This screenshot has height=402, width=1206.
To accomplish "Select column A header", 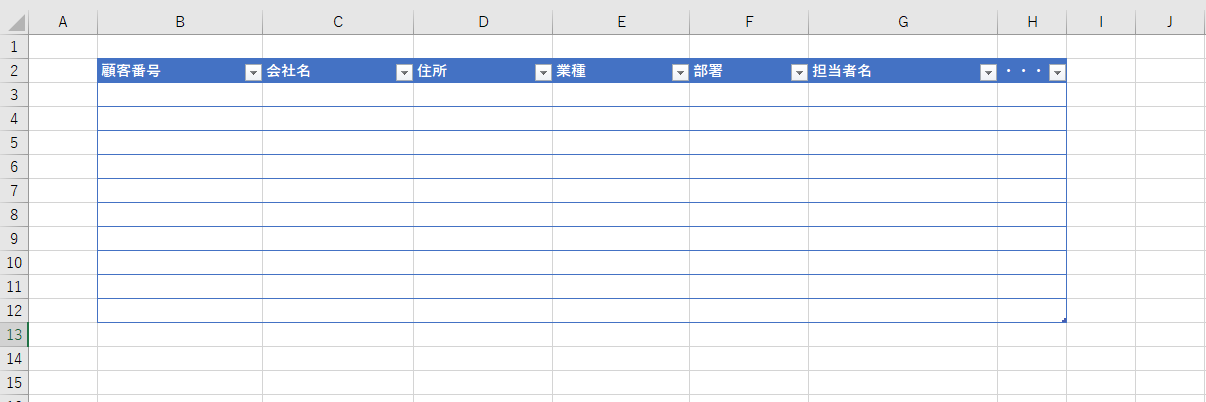I will click(63, 22).
